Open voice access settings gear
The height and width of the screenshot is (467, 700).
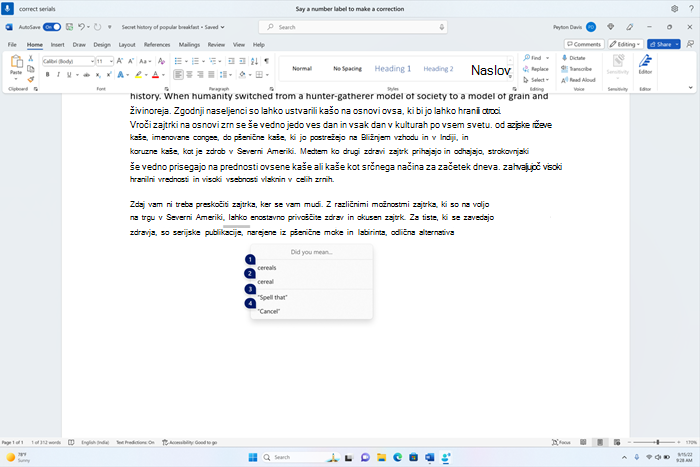[675, 8]
